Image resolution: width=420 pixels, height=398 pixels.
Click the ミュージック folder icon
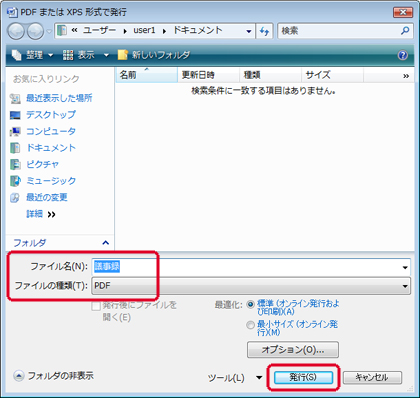[15, 181]
